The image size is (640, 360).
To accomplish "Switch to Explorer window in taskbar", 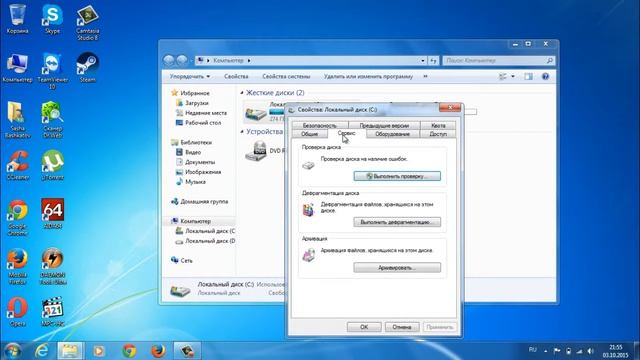I will point(70,351).
